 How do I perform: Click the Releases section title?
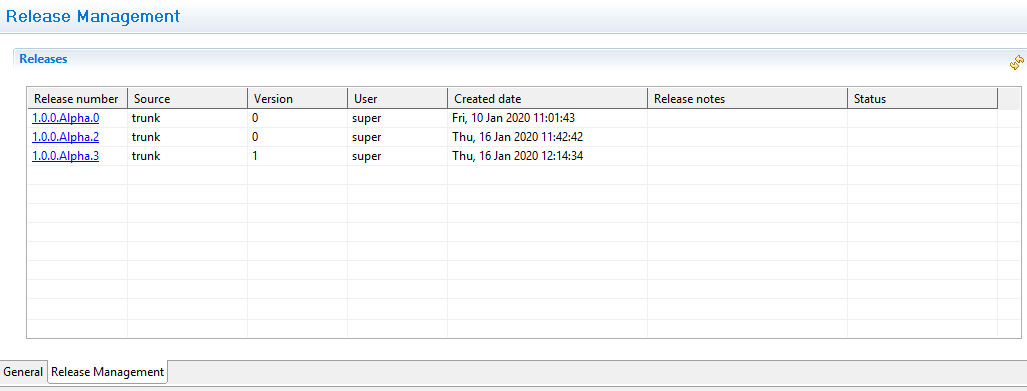click(x=43, y=59)
